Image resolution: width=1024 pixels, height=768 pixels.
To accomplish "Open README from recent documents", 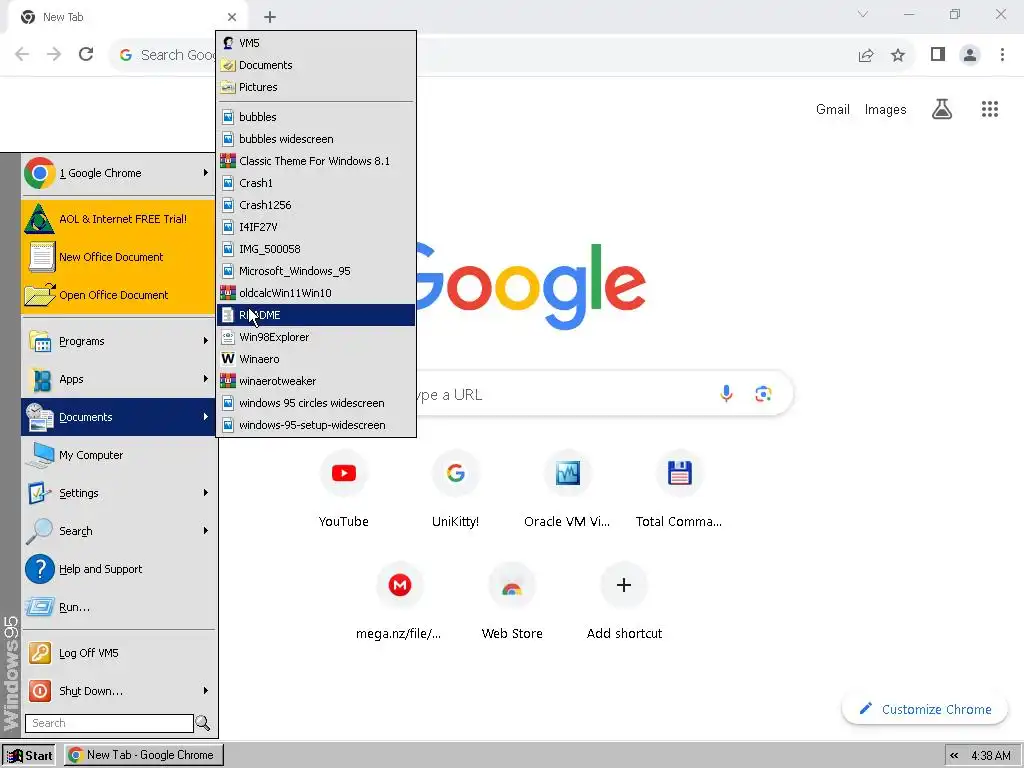I will (x=316, y=315).
